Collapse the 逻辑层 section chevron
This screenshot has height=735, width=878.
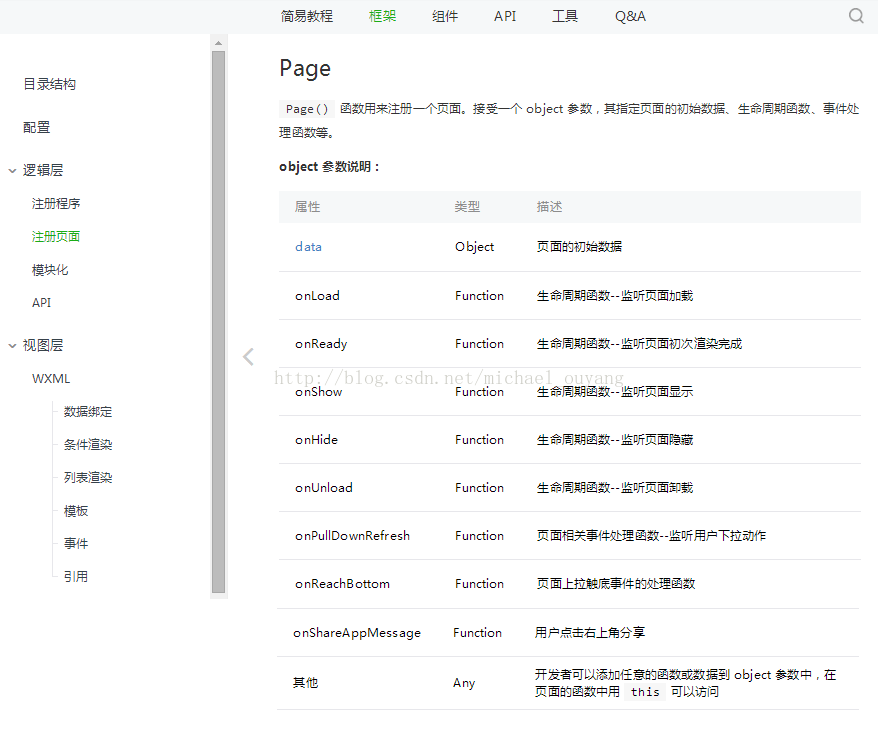12,170
